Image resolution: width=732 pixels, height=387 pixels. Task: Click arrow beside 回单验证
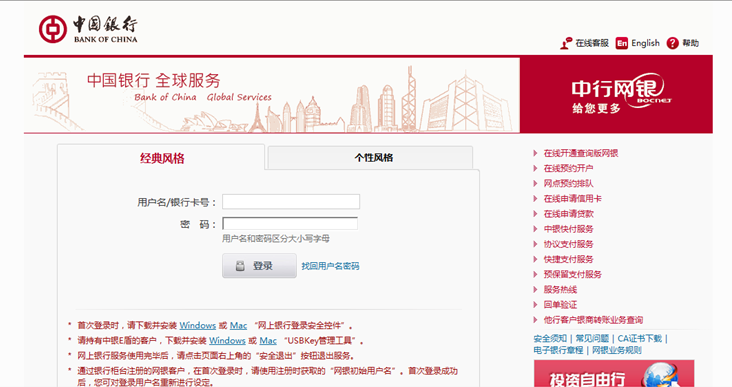pyautogui.click(x=535, y=304)
